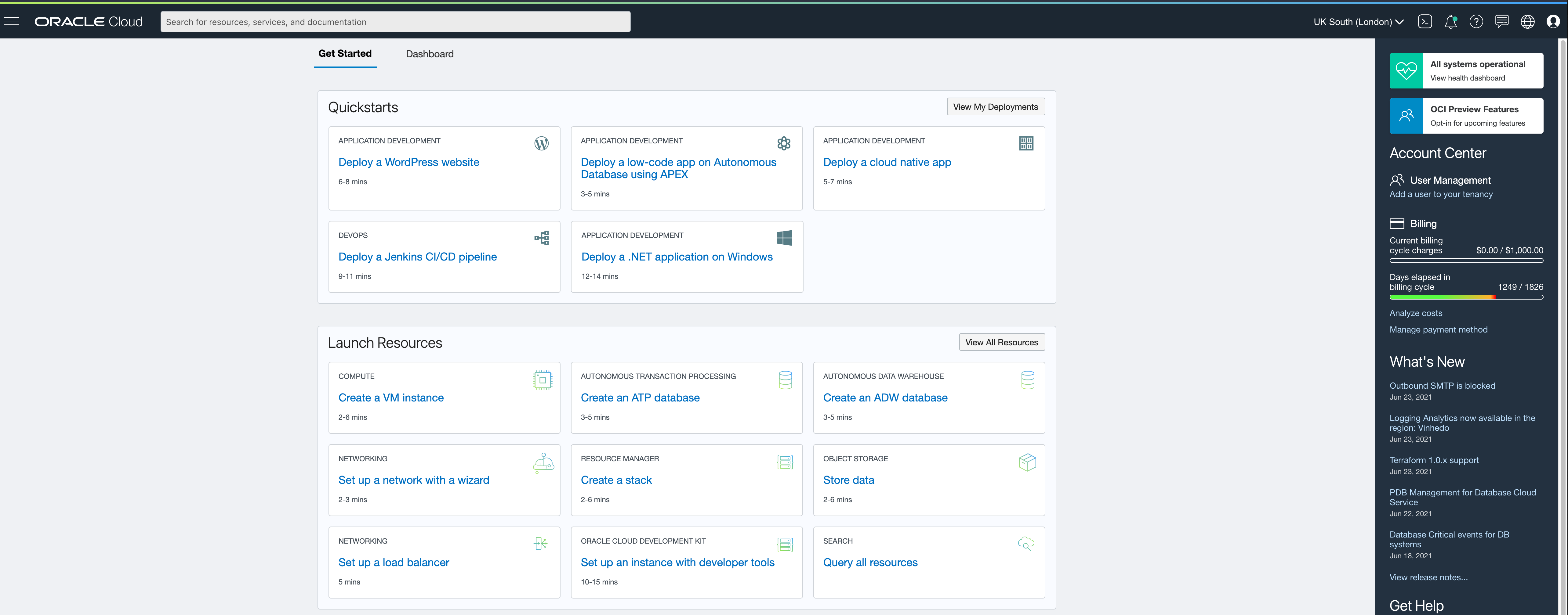Image resolution: width=1568 pixels, height=615 pixels.
Task: Select the Get Started tab
Action: (x=344, y=53)
